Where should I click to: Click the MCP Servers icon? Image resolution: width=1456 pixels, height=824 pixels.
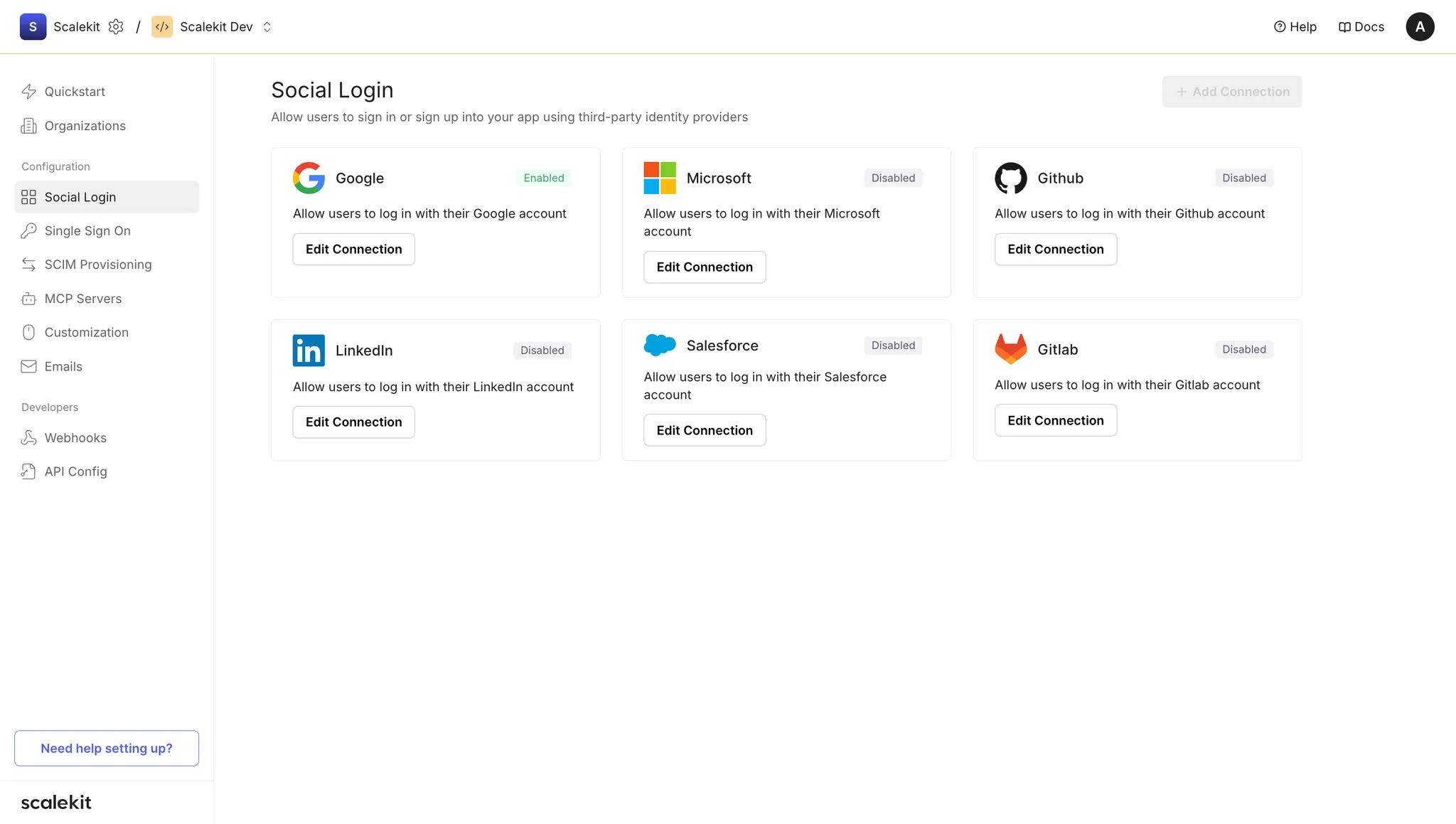click(28, 299)
